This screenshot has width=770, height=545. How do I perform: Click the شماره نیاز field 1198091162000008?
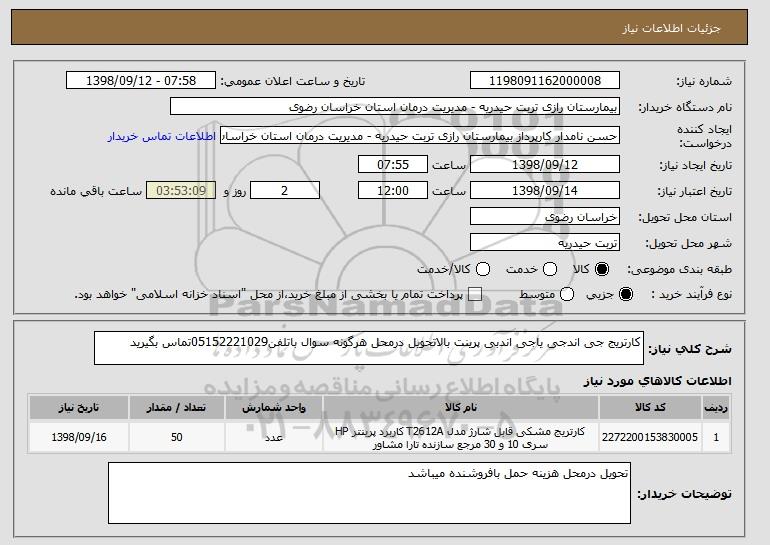click(x=545, y=81)
